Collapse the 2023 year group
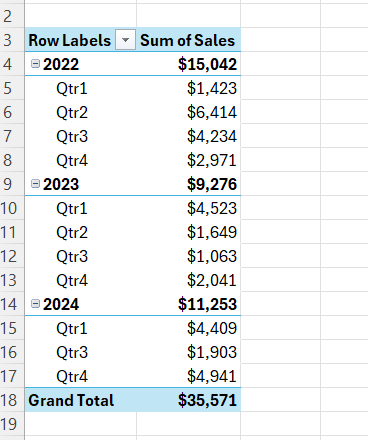Image resolution: width=368 pixels, height=440 pixels. pyautogui.click(x=35, y=183)
